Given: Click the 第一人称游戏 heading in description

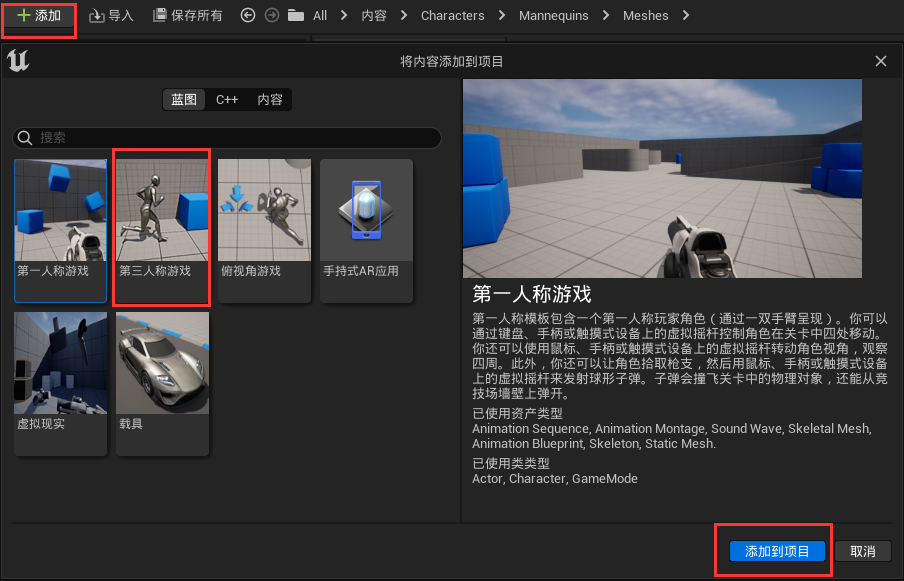Looking at the screenshot, I should coord(532,295).
